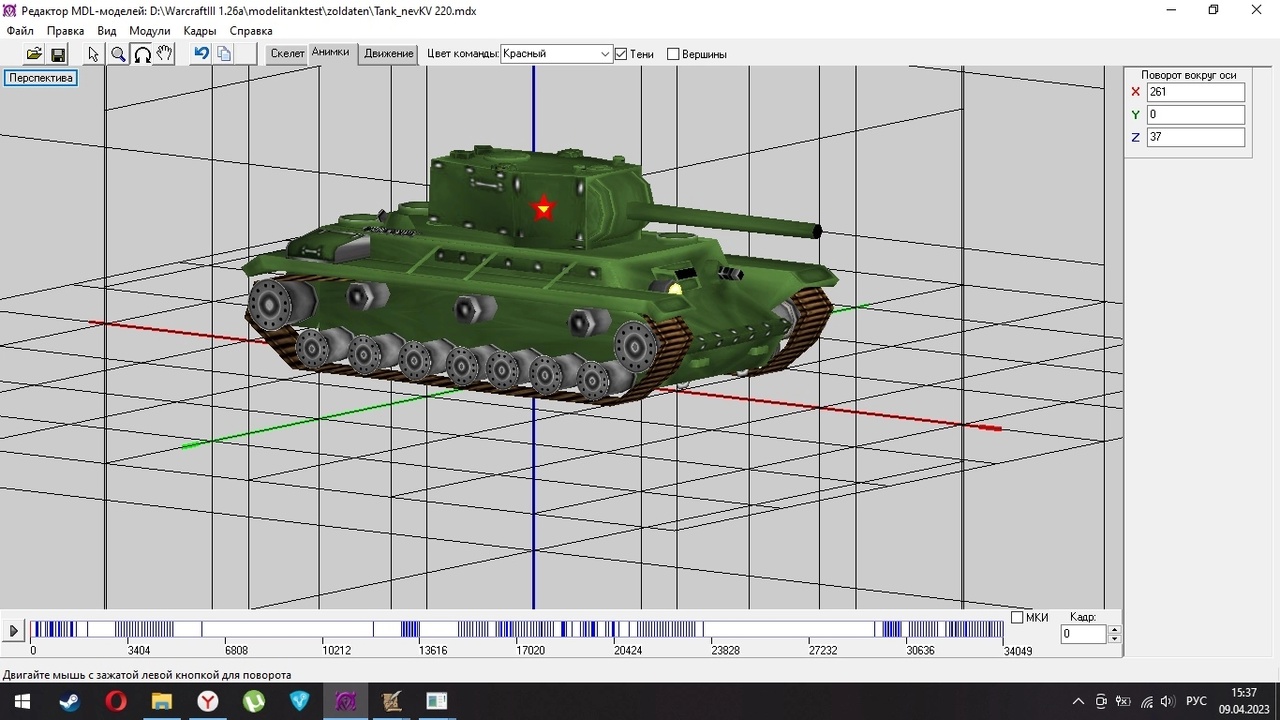Image resolution: width=1280 pixels, height=720 pixels.
Task: Open the Модули menu
Action: pos(150,31)
